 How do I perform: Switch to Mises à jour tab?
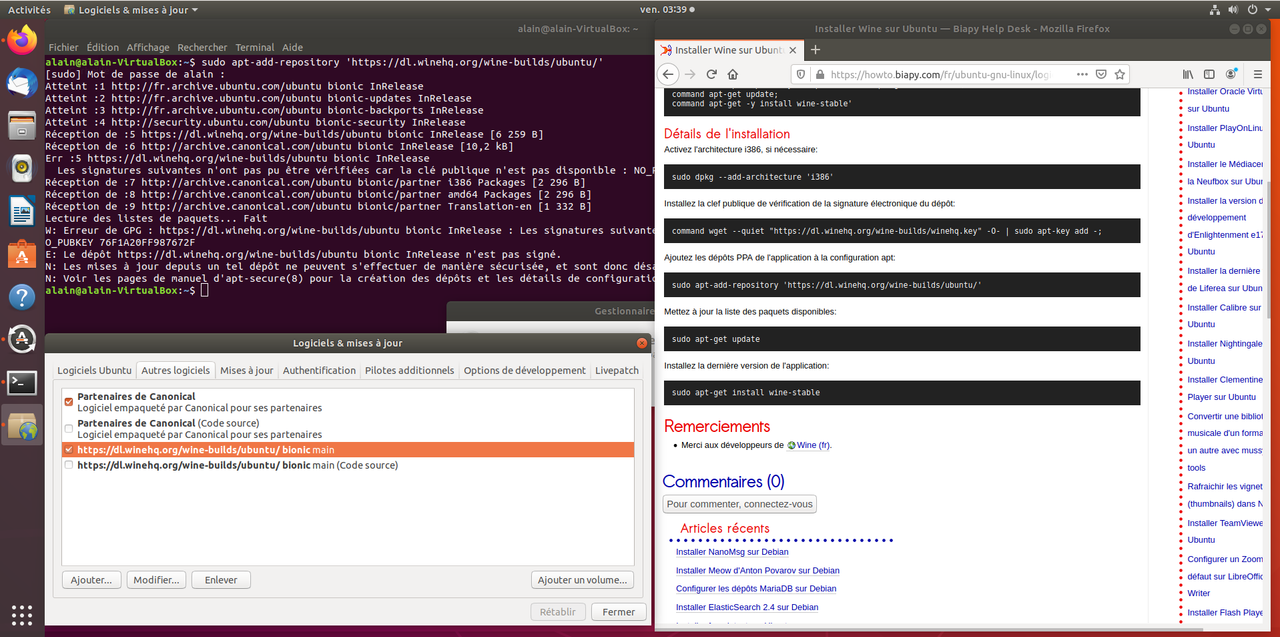click(x=246, y=370)
